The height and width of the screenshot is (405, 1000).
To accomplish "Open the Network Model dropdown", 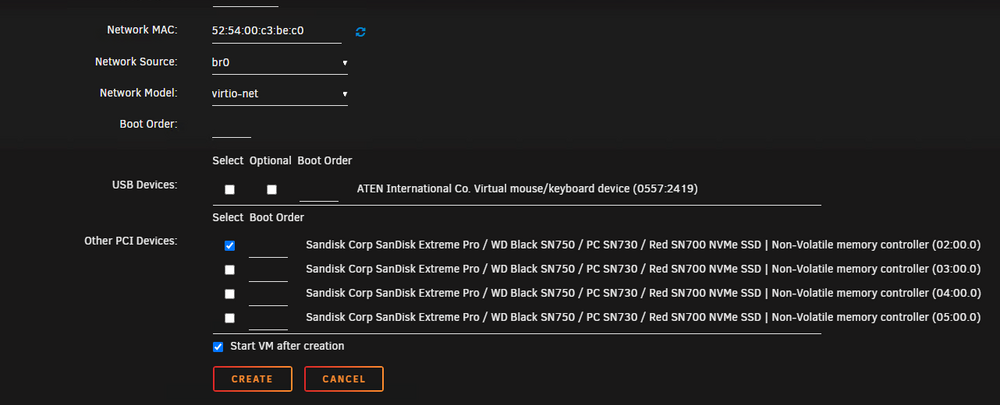I will point(280,94).
